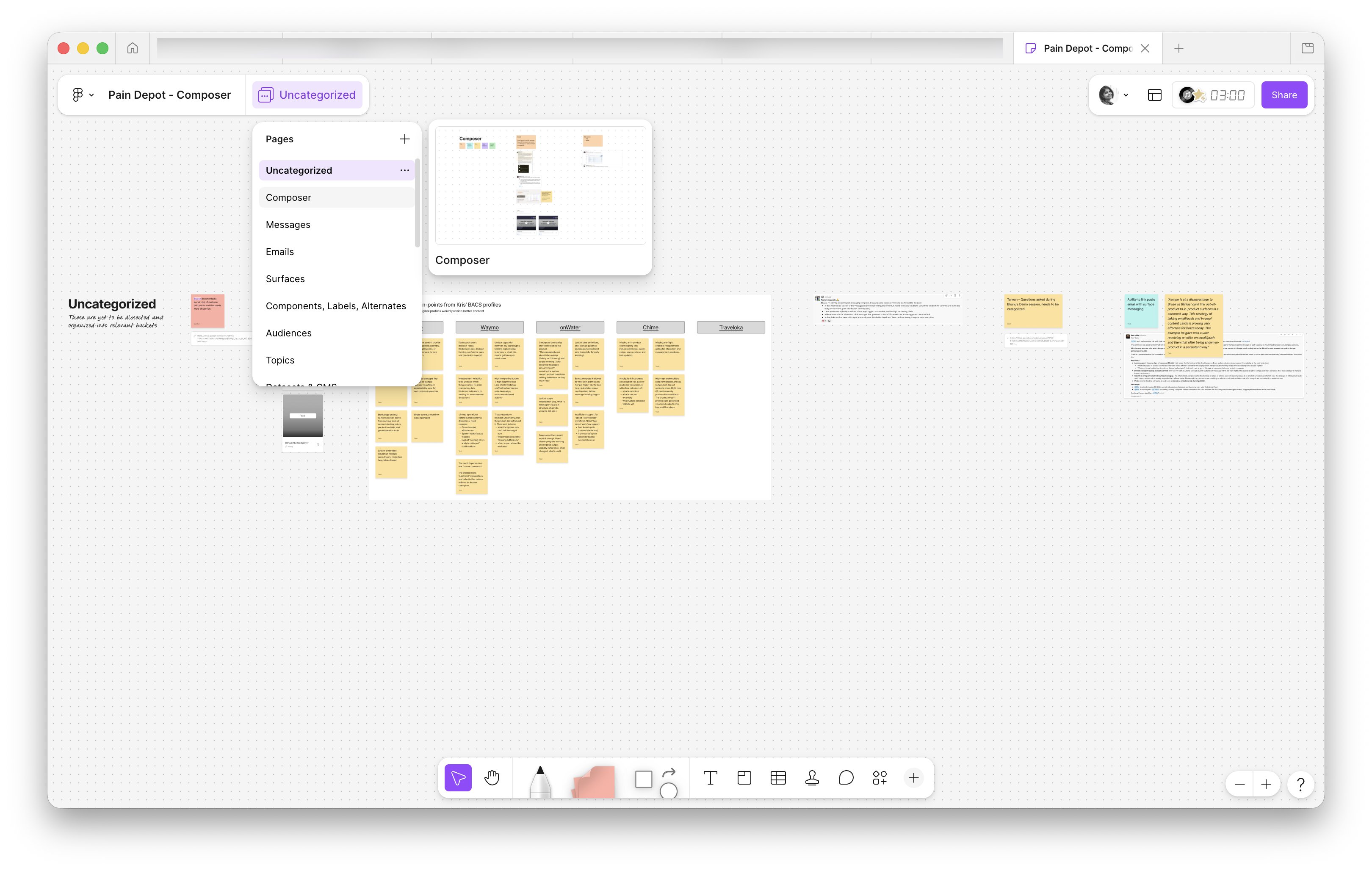Switch to the Emails page
This screenshot has height=871, width=1372.
[336, 251]
